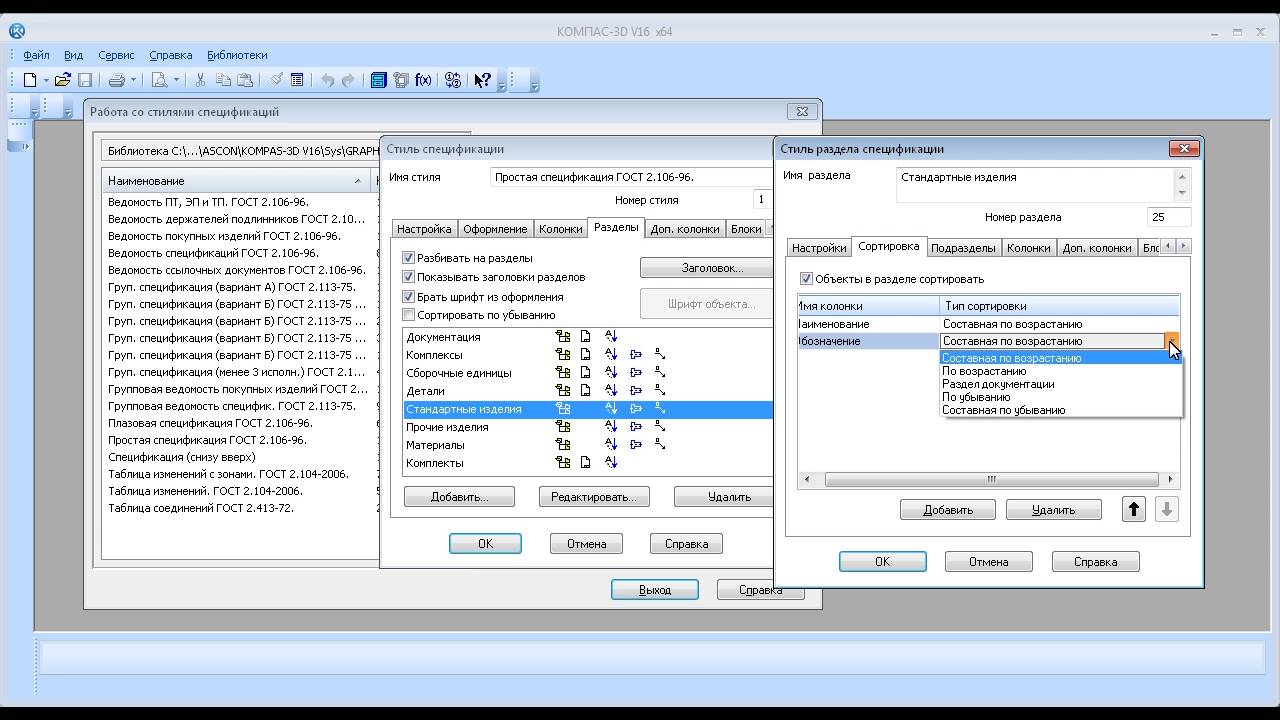Click the numbering 1-2 swap toolbar icon
This screenshot has width=1280, height=720.
(x=453, y=80)
